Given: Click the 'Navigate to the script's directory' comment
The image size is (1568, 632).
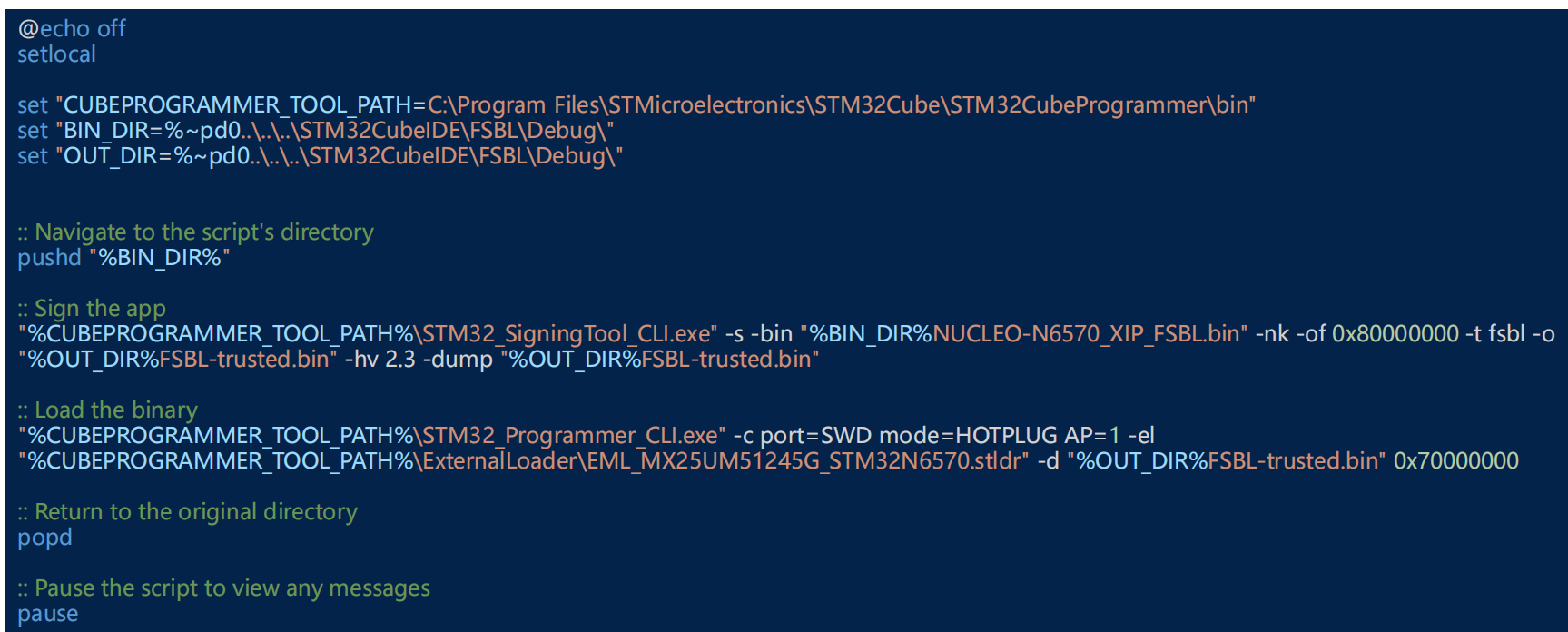Looking at the screenshot, I should pos(203,232).
